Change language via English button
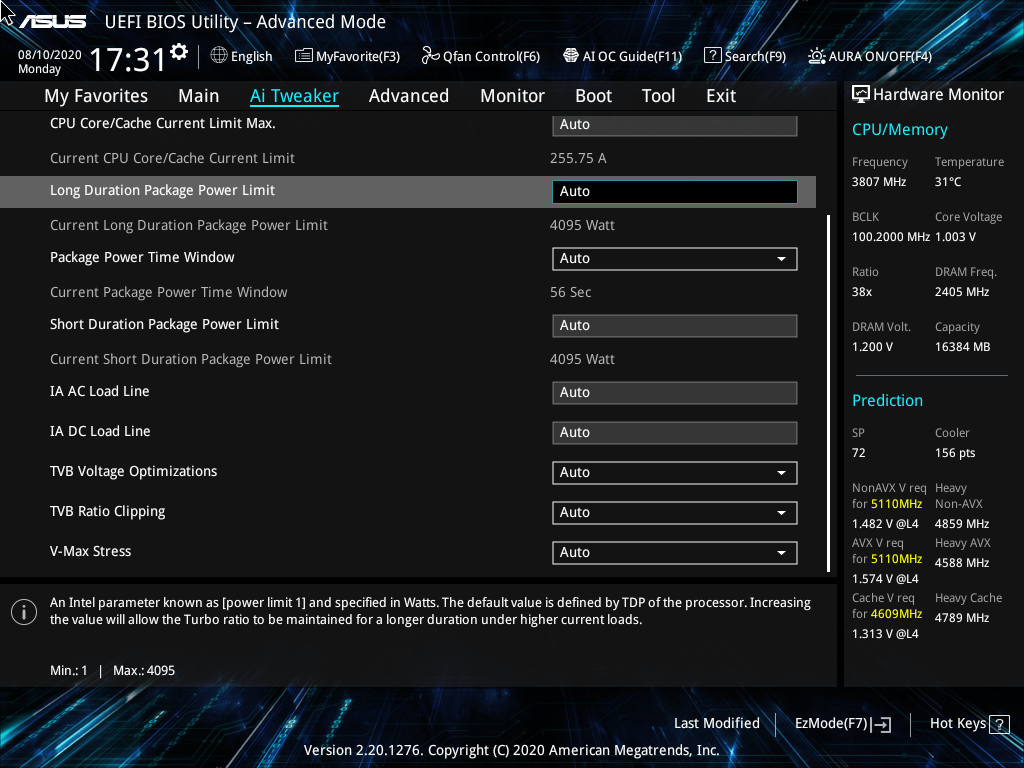This screenshot has height=768, width=1024. 242,56
